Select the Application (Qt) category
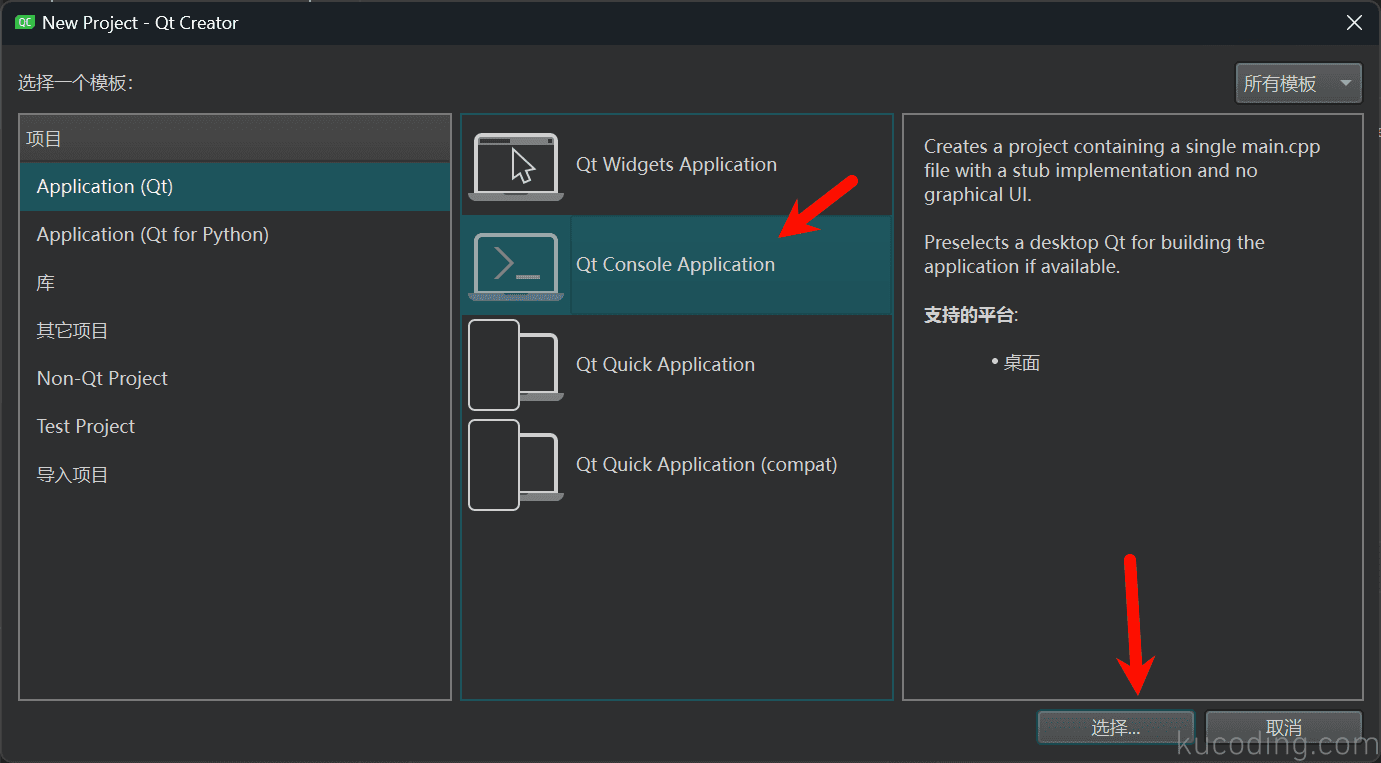This screenshot has width=1381, height=763. click(235, 187)
